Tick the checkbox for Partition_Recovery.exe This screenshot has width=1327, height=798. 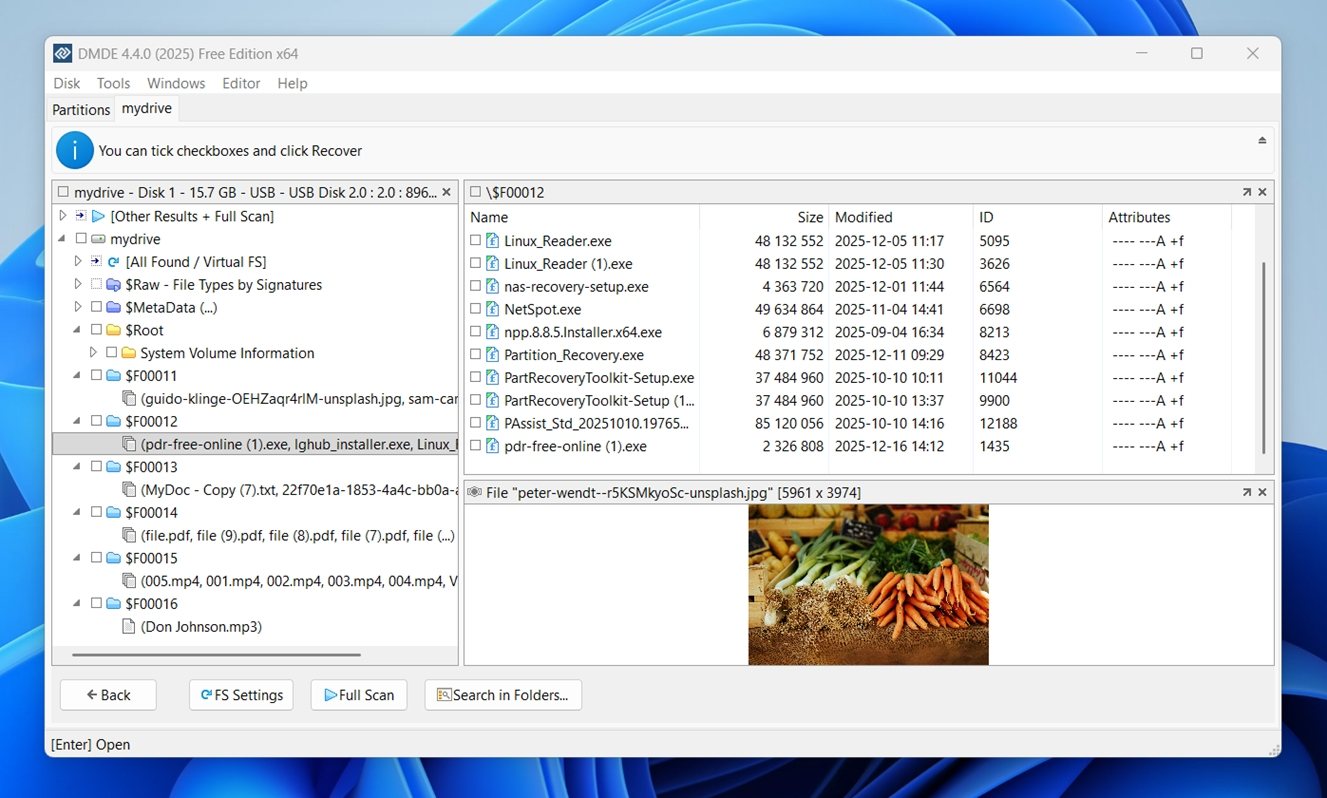[x=476, y=355]
